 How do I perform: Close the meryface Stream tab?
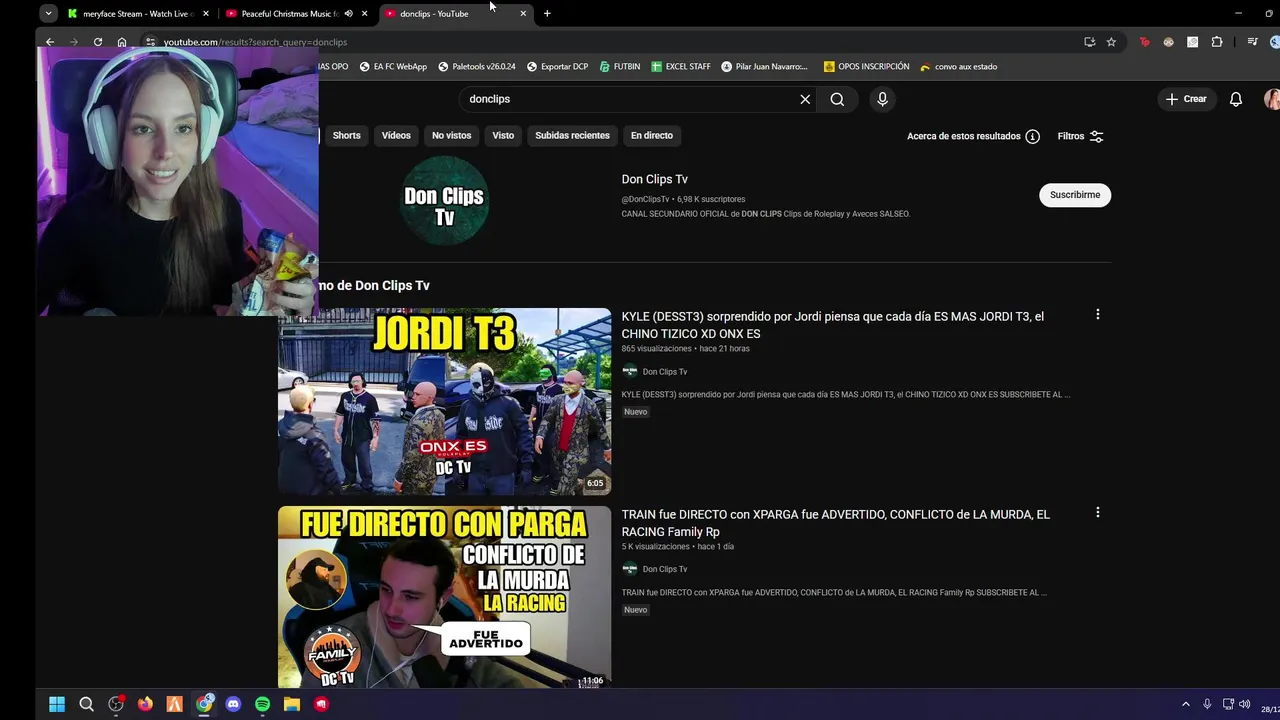click(x=206, y=14)
